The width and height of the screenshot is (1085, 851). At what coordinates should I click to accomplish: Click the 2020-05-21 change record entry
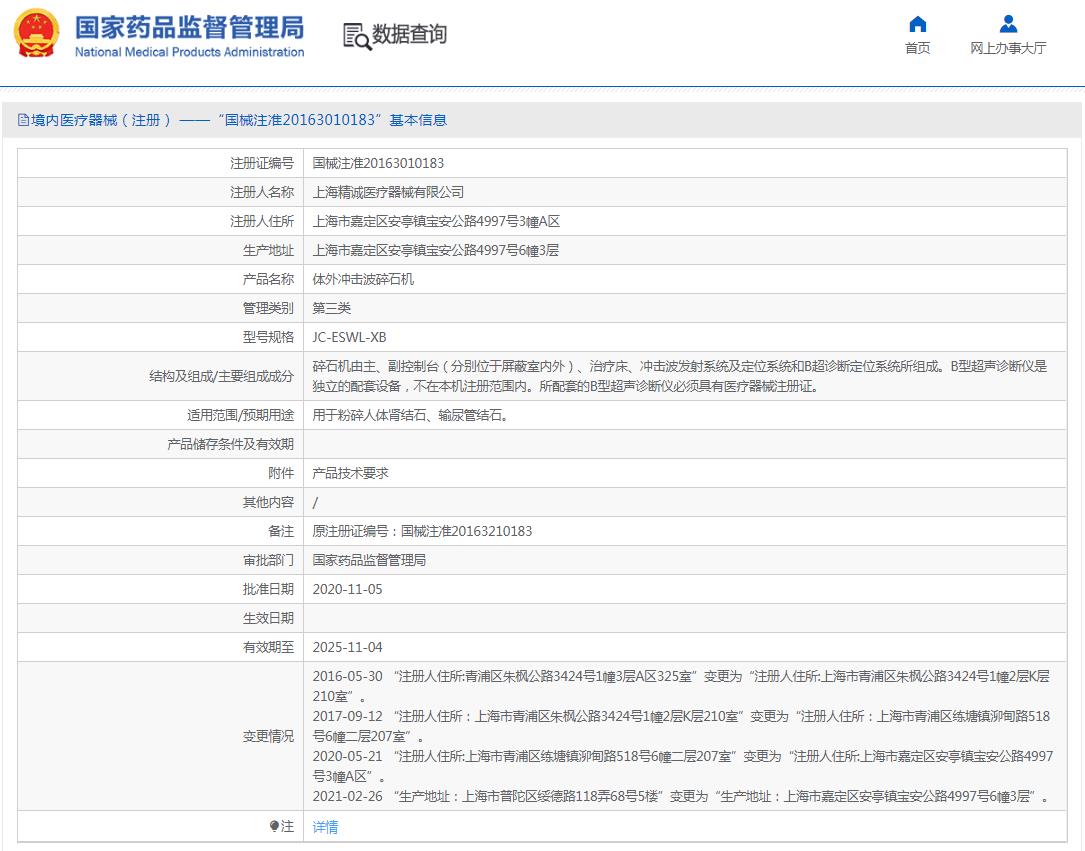(683, 767)
